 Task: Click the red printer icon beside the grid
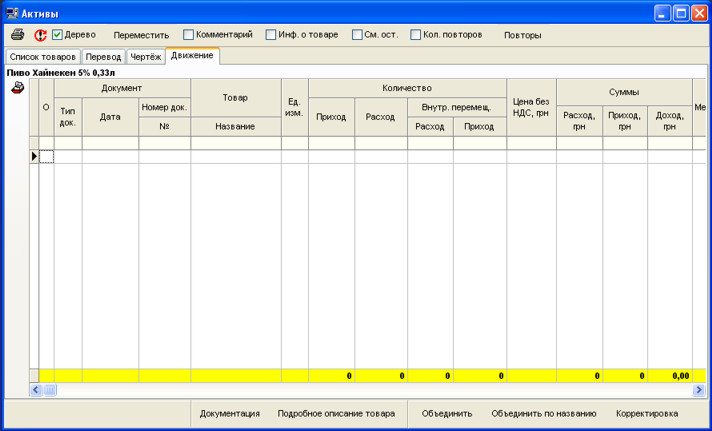click(17, 88)
